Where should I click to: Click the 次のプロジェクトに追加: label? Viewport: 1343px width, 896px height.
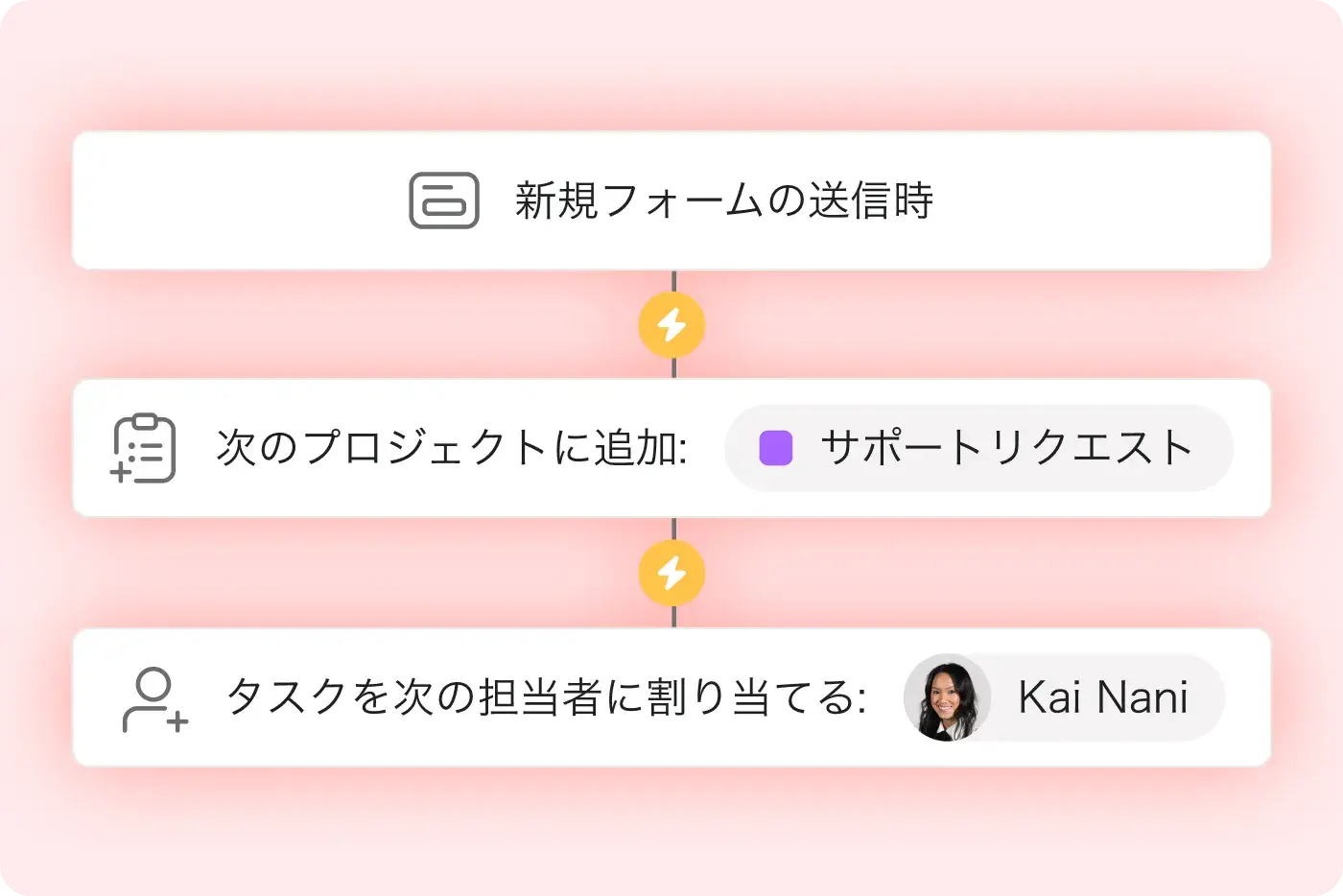(x=452, y=448)
